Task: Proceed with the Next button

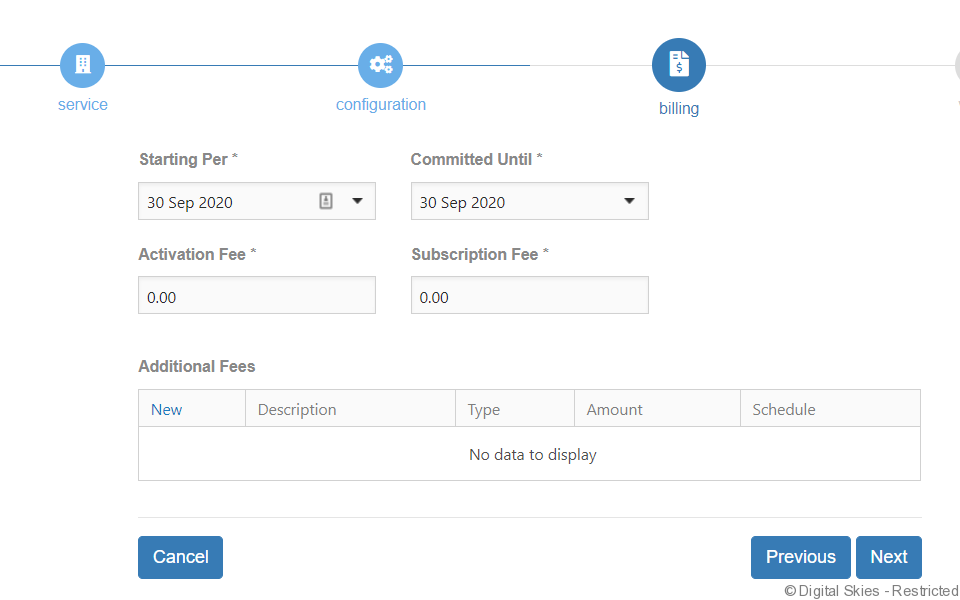Action: click(888, 558)
